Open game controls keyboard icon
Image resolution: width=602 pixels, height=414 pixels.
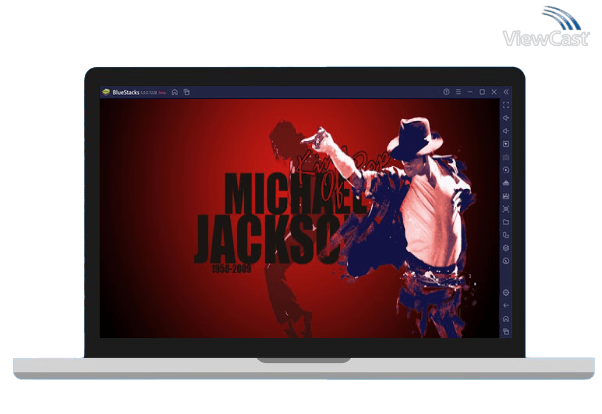[x=506, y=157]
